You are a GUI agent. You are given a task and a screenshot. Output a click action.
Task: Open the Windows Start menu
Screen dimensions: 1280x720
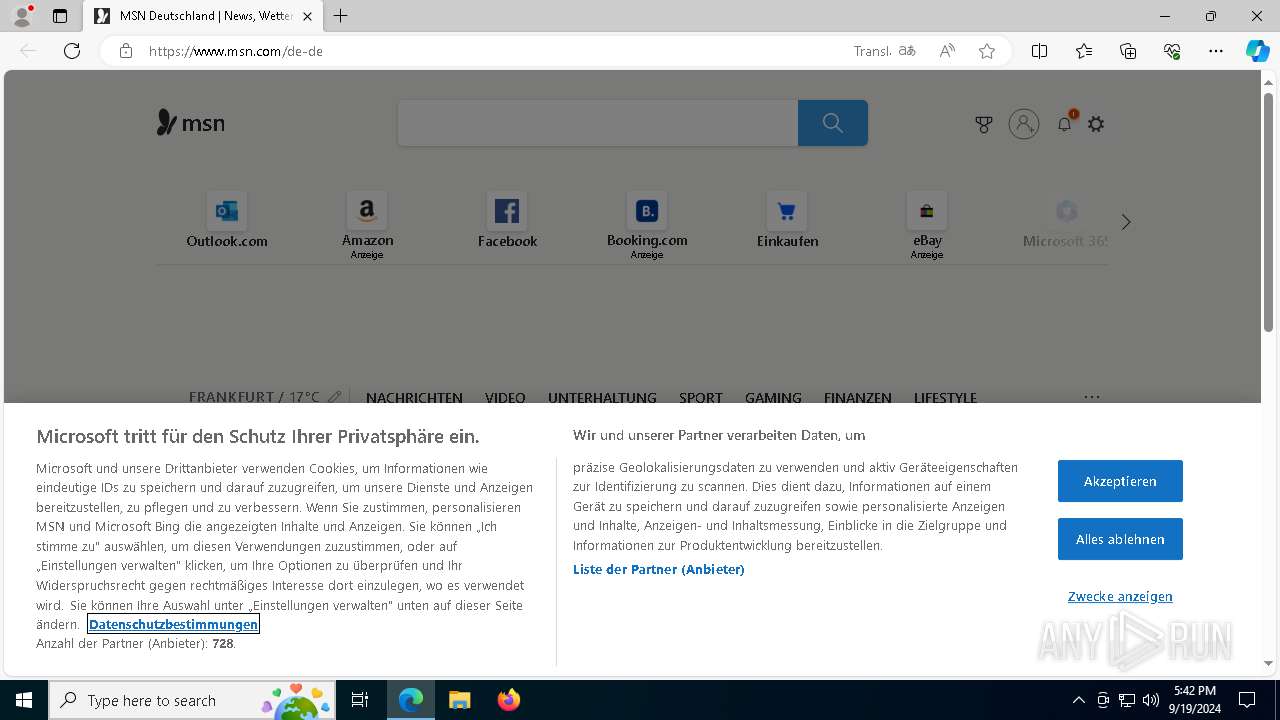click(24, 700)
